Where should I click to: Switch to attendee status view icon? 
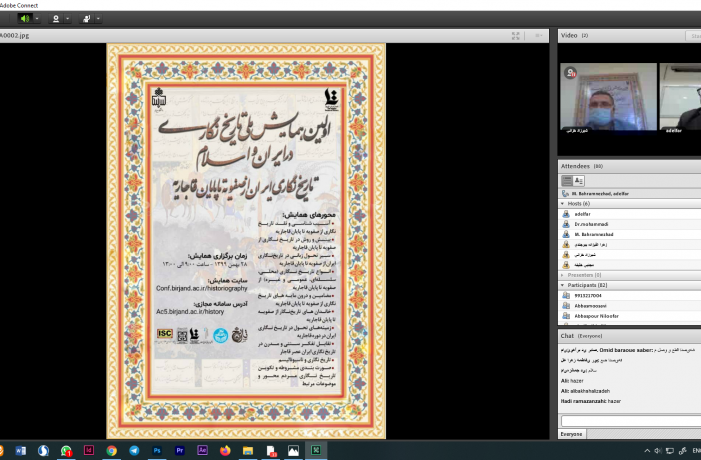coord(579,181)
